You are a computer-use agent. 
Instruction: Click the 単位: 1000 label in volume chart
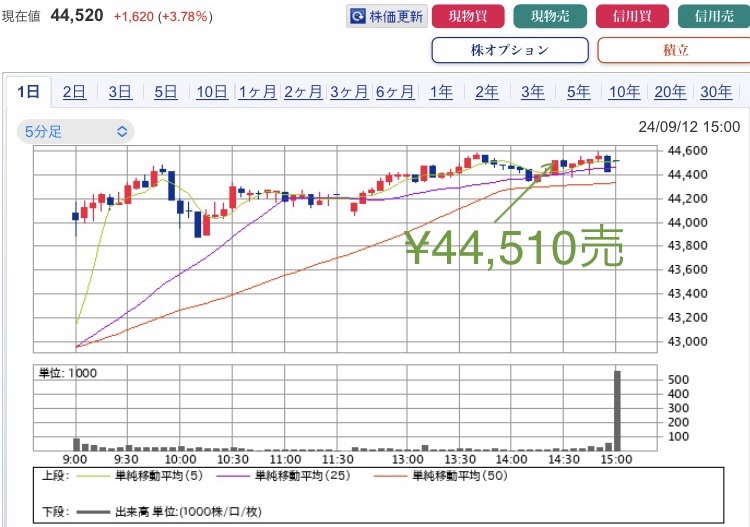coord(67,373)
